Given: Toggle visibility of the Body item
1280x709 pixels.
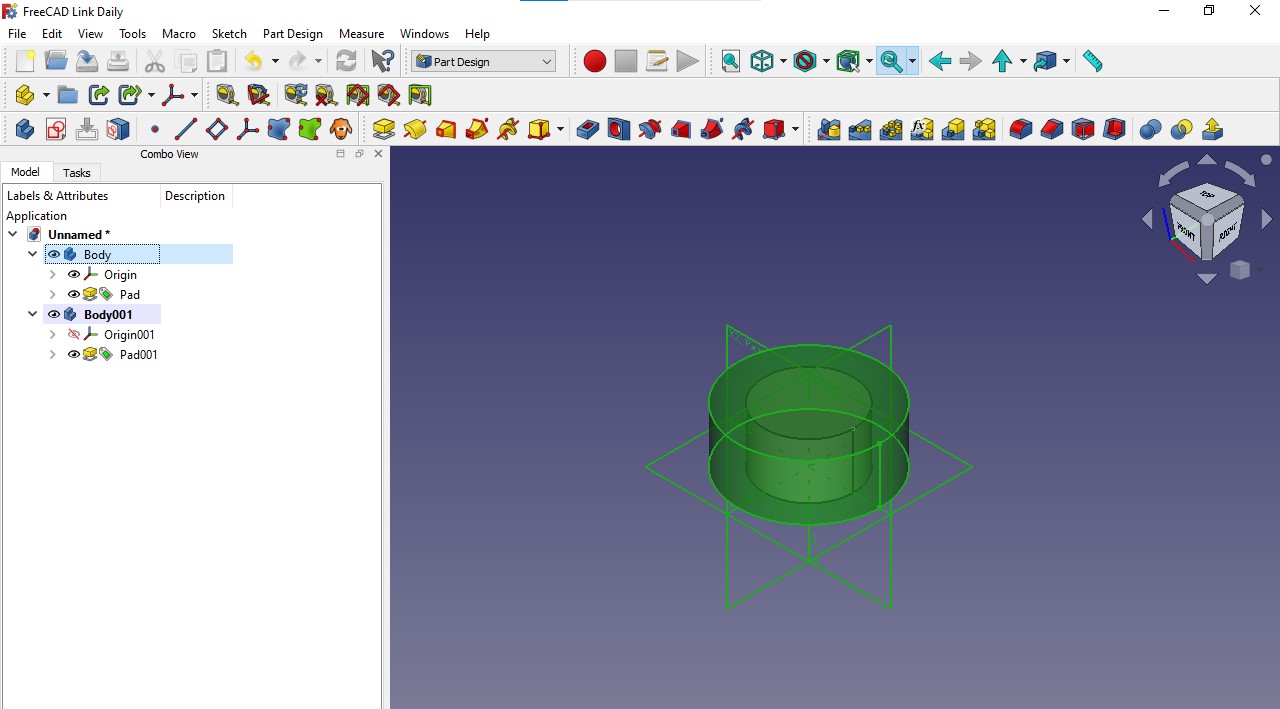Looking at the screenshot, I should 53,254.
